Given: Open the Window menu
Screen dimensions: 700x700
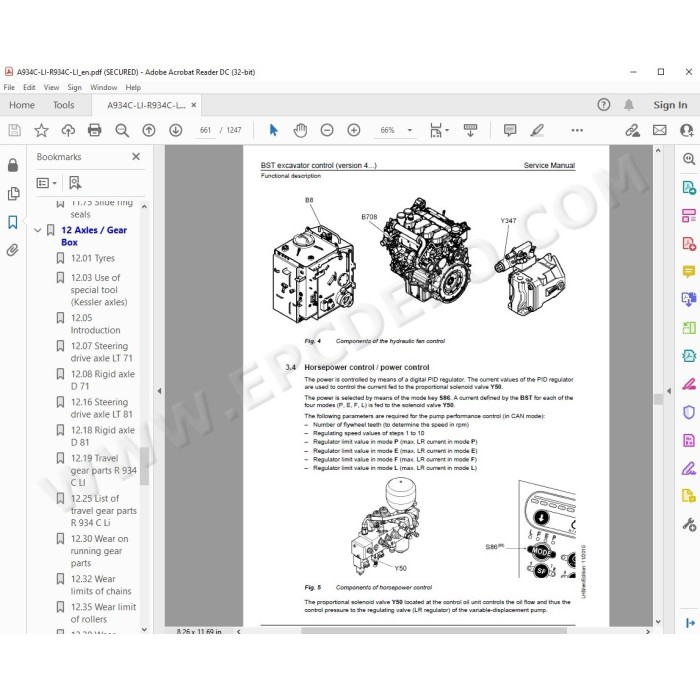Looking at the screenshot, I should tap(104, 87).
